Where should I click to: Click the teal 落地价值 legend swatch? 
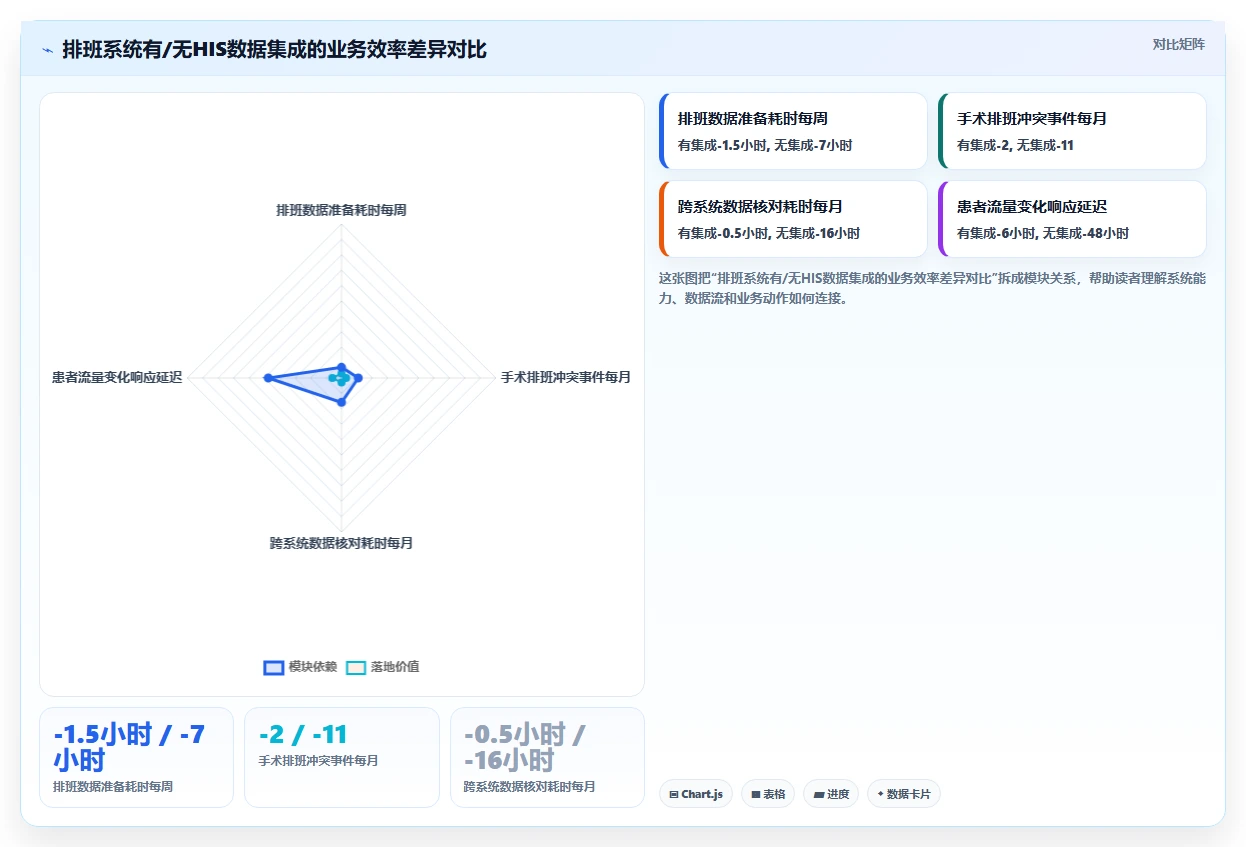tap(356, 668)
